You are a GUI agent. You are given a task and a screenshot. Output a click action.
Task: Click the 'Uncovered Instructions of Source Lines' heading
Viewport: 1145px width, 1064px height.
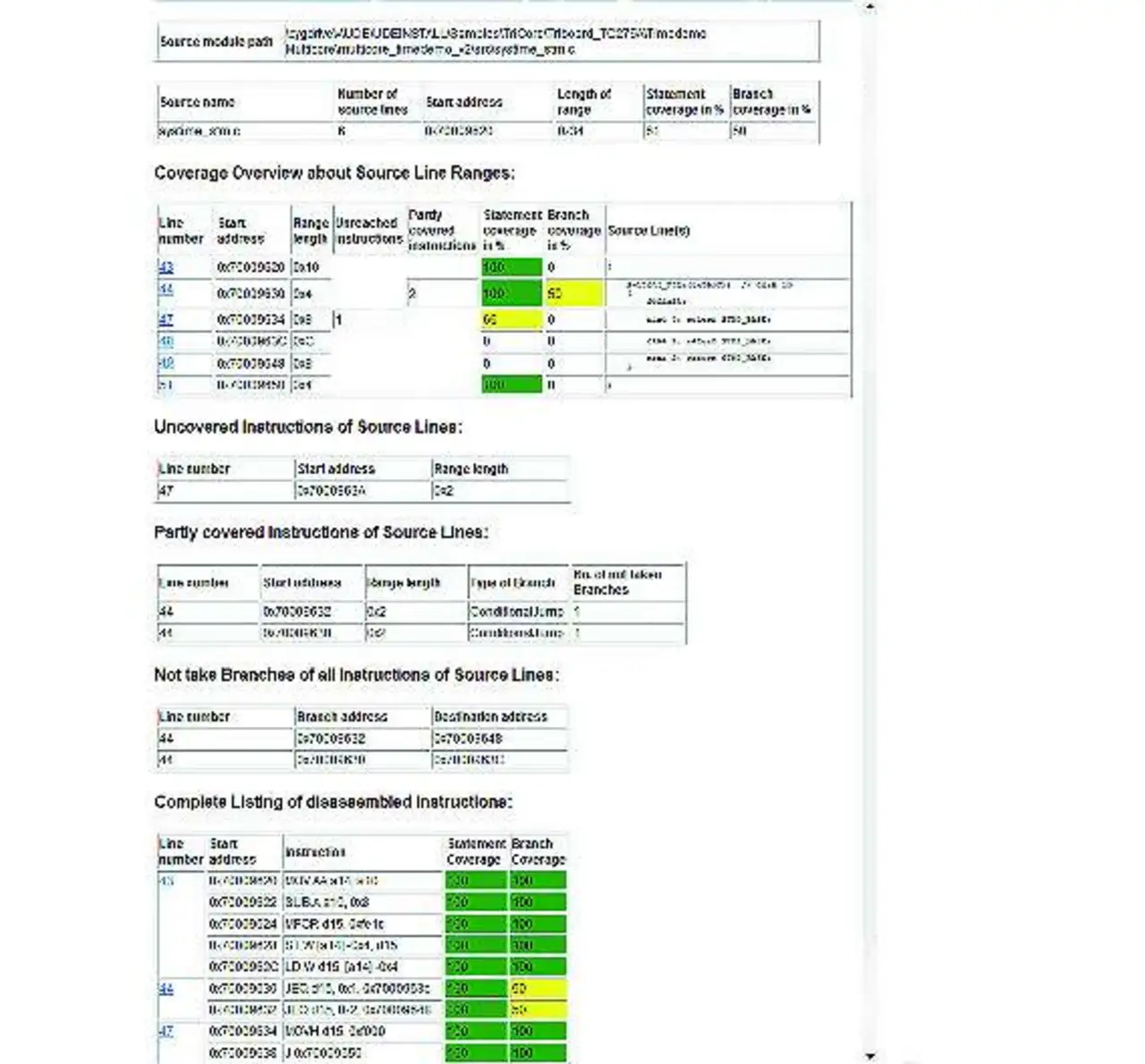308,427
